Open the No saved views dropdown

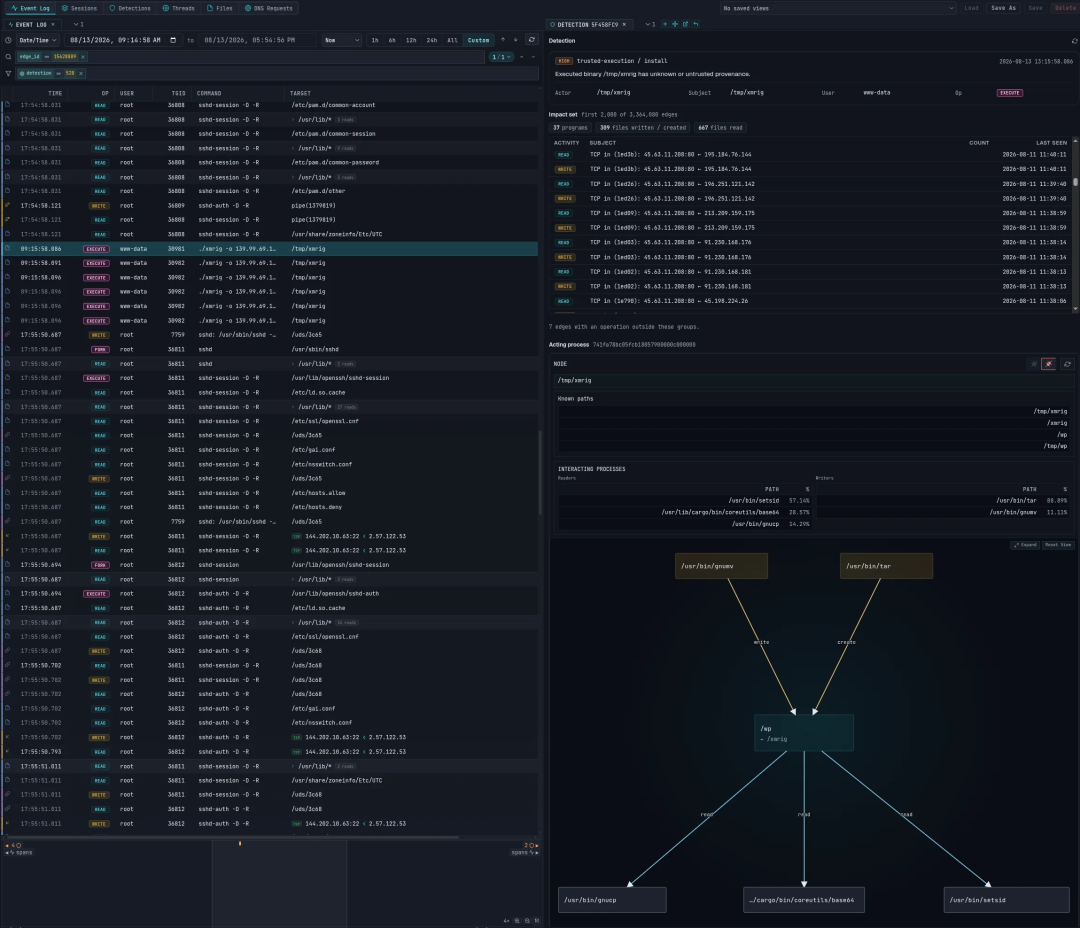[x=838, y=8]
